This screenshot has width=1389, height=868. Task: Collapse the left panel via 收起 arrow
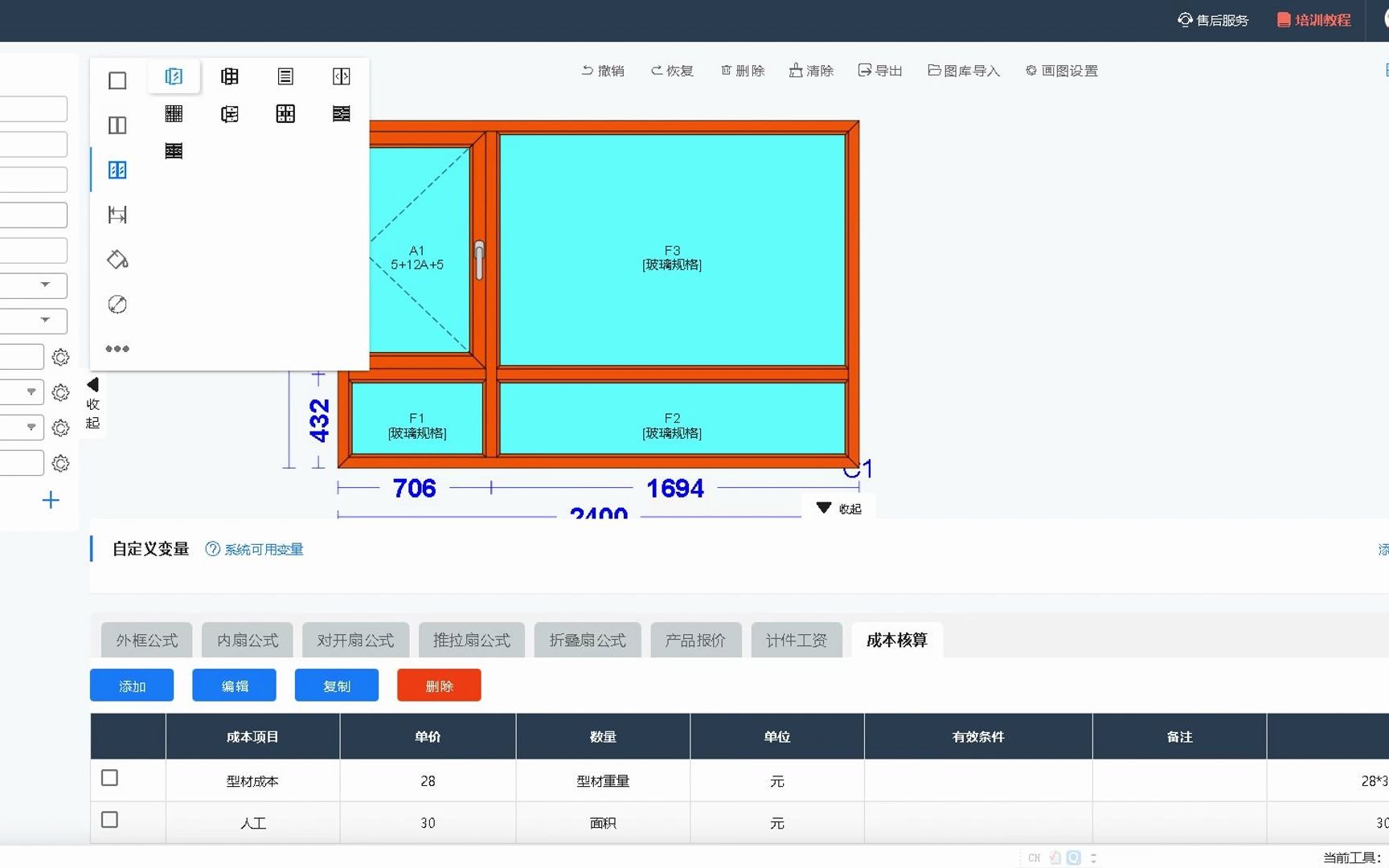(92, 404)
